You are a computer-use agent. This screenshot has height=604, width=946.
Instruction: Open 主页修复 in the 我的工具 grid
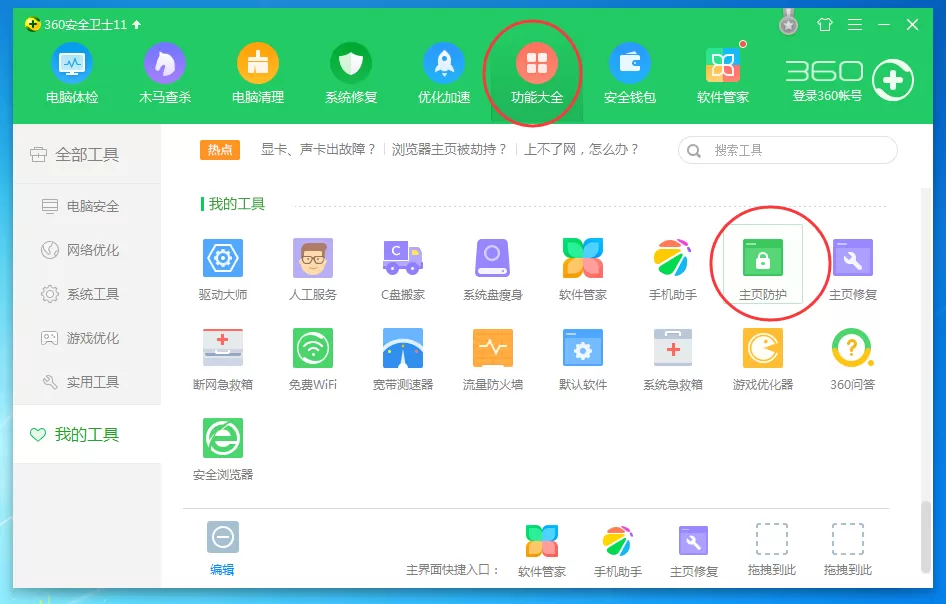tap(852, 269)
